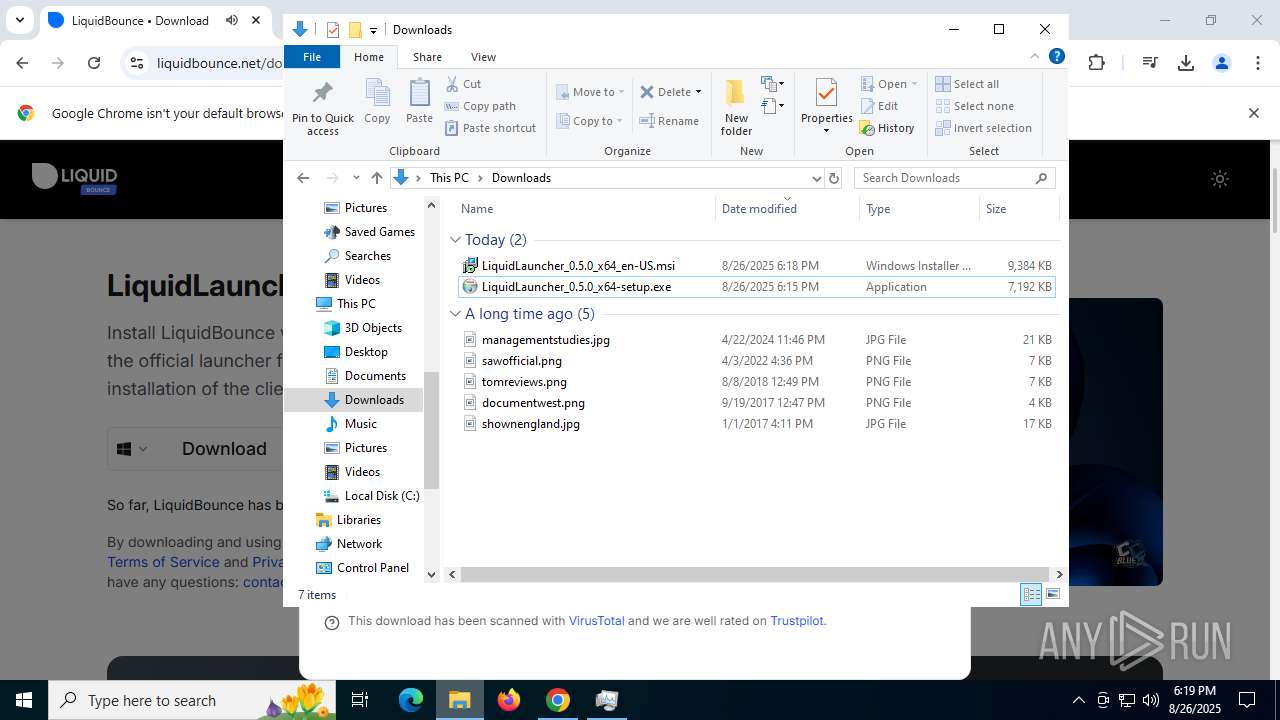This screenshot has width=1280, height=720.
Task: Click the horizontal scrollbar in file list
Action: tap(755, 575)
